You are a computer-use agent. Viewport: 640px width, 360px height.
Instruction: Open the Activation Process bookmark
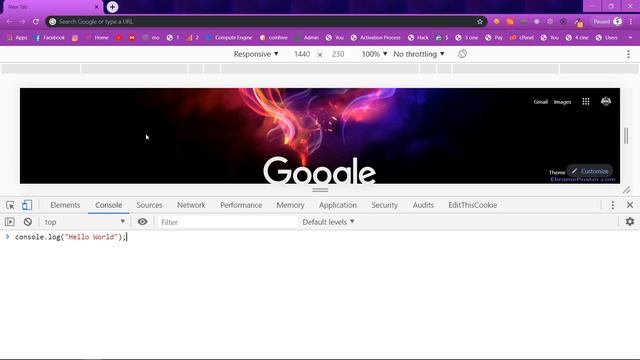click(x=375, y=38)
